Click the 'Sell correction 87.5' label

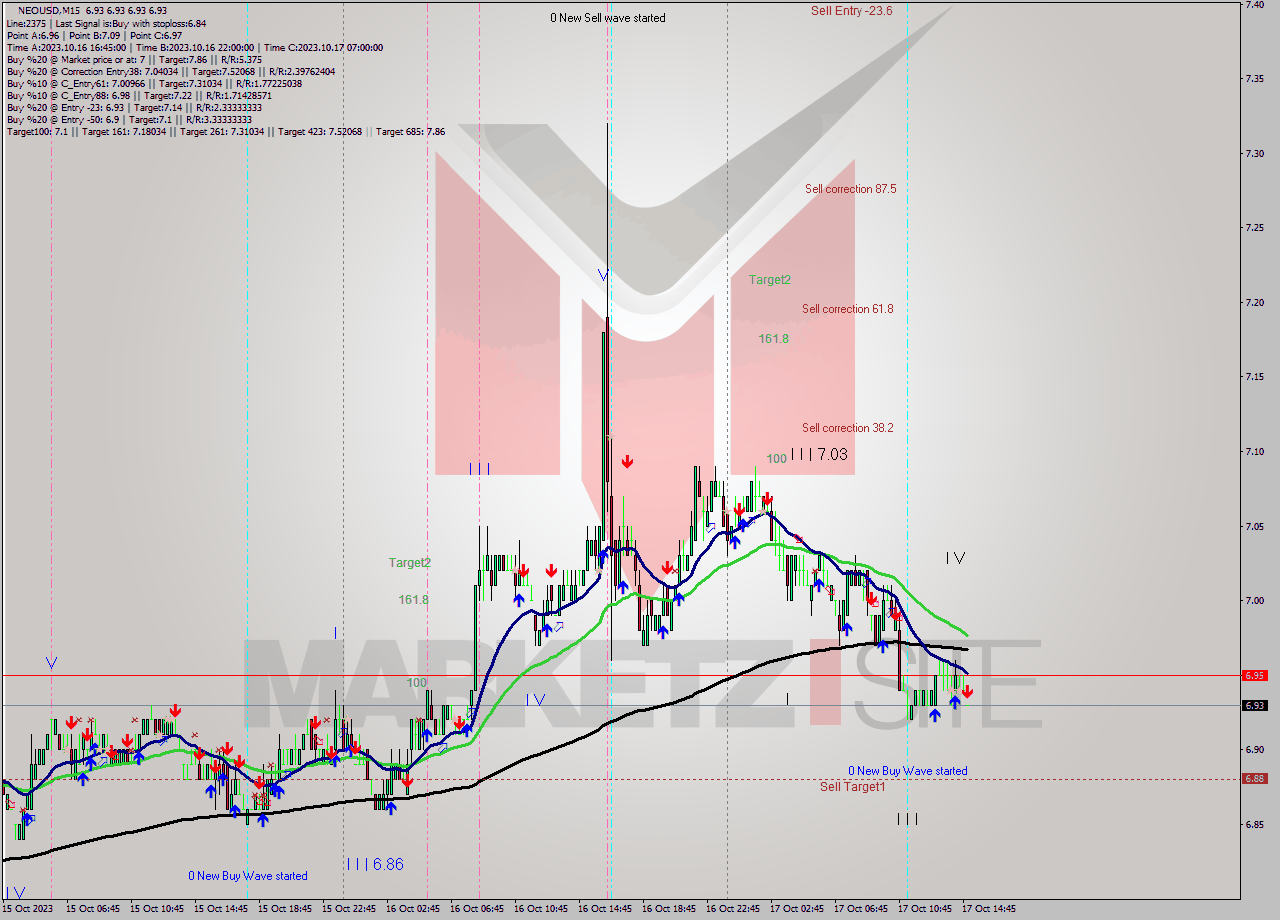[850, 189]
